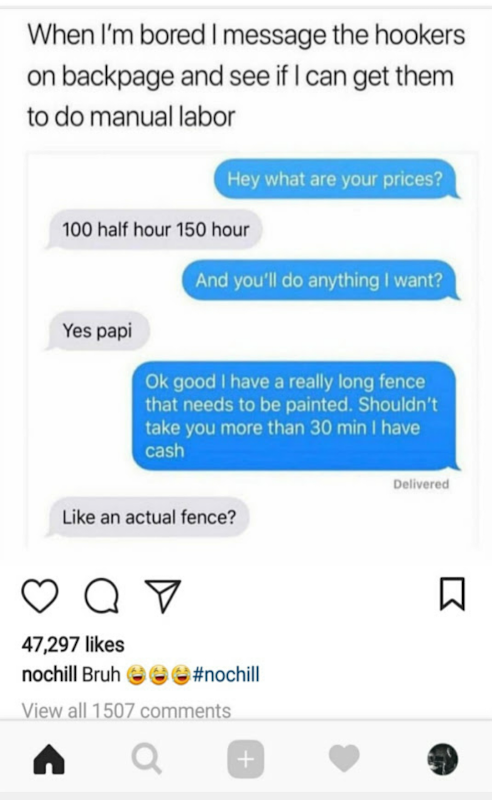Save post using the bookmark icon
This screenshot has height=800, width=492.
pyautogui.click(x=452, y=594)
